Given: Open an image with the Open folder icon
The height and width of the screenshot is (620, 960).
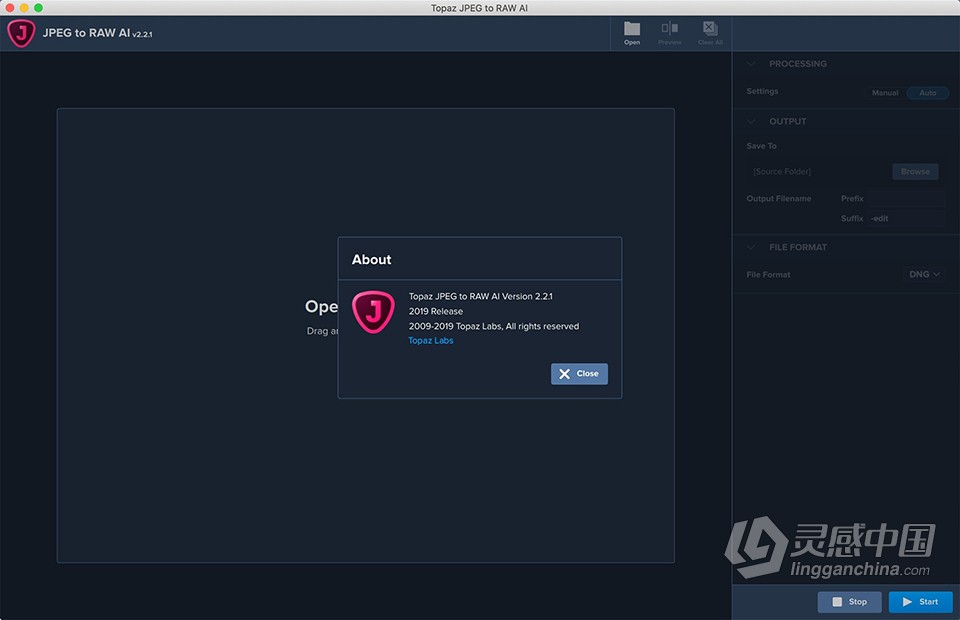Looking at the screenshot, I should tap(632, 32).
